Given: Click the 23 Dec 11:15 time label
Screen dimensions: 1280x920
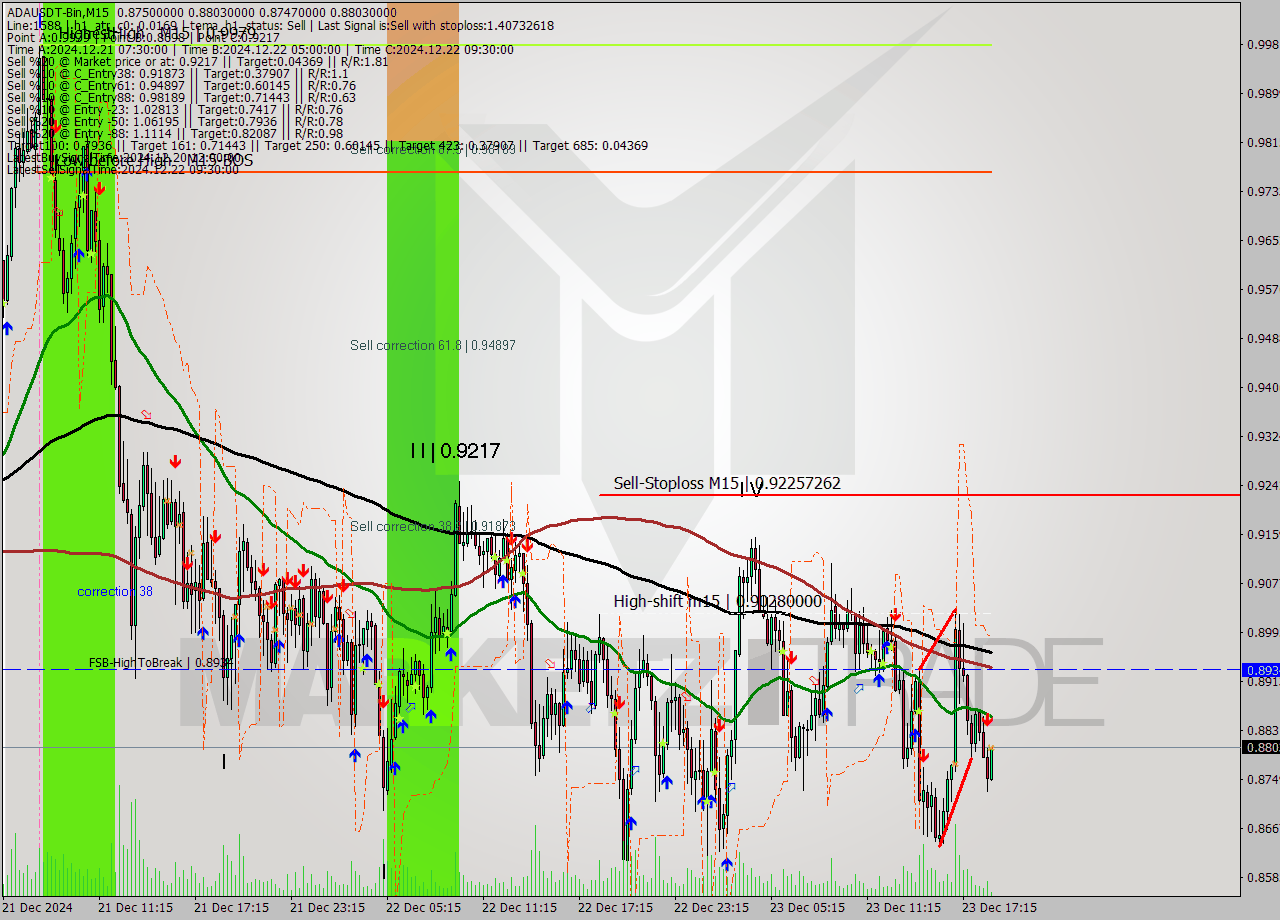Looking at the screenshot, I should tap(903, 908).
